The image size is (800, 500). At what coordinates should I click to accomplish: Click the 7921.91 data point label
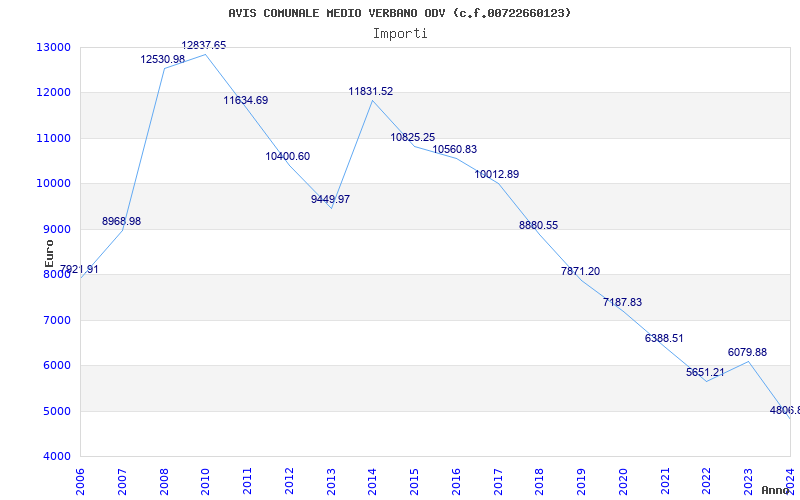(80, 269)
